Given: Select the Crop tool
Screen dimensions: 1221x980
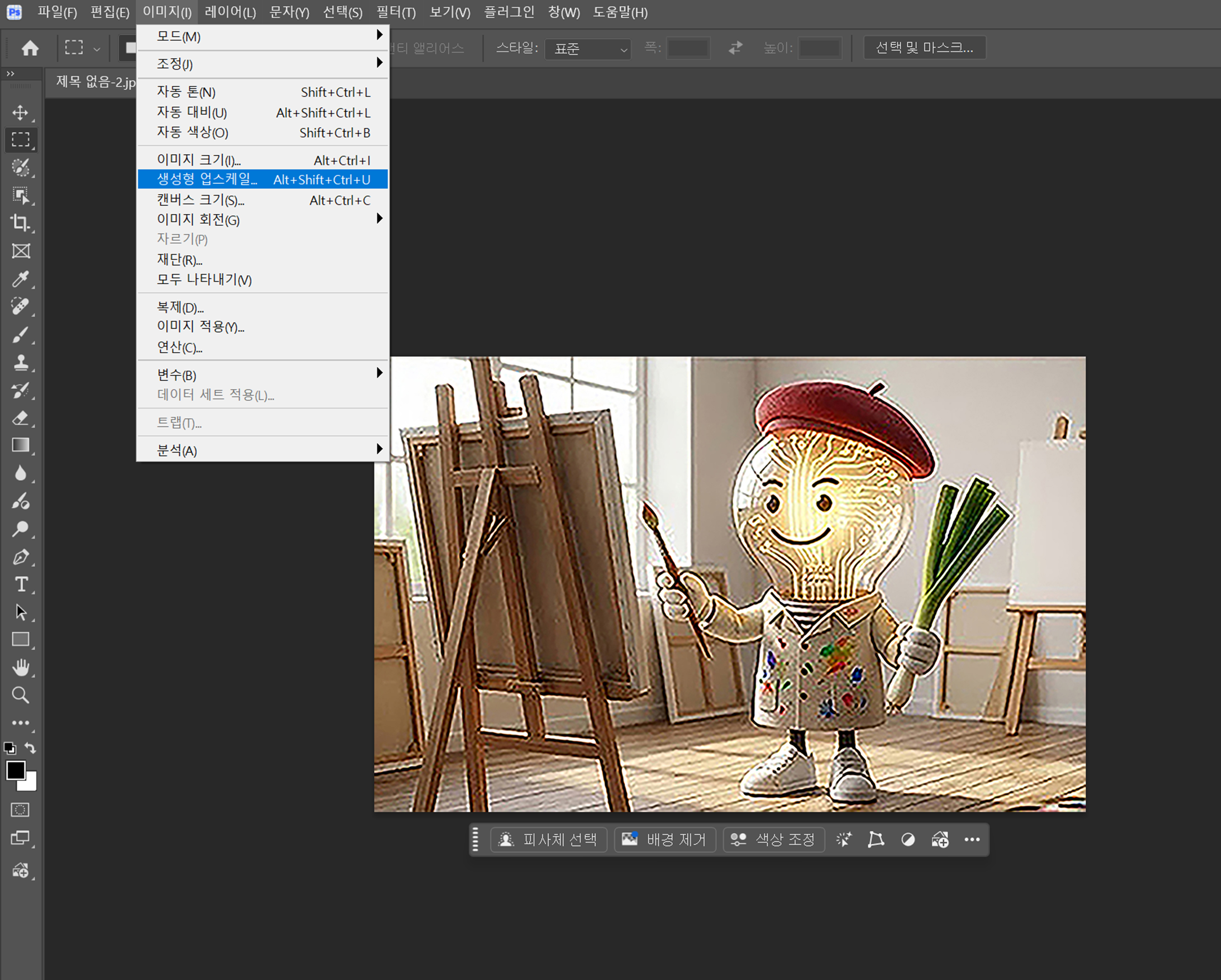Looking at the screenshot, I should coord(20,223).
